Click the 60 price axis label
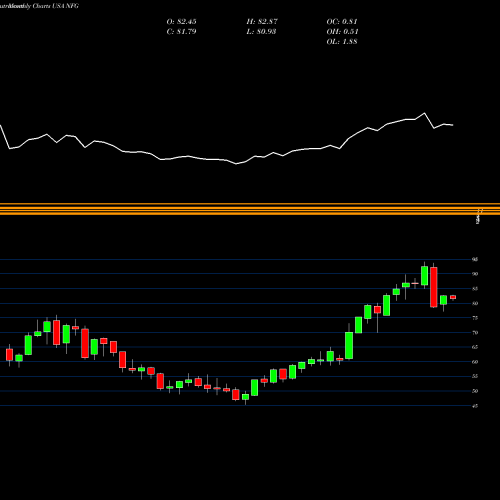 click(475, 362)
